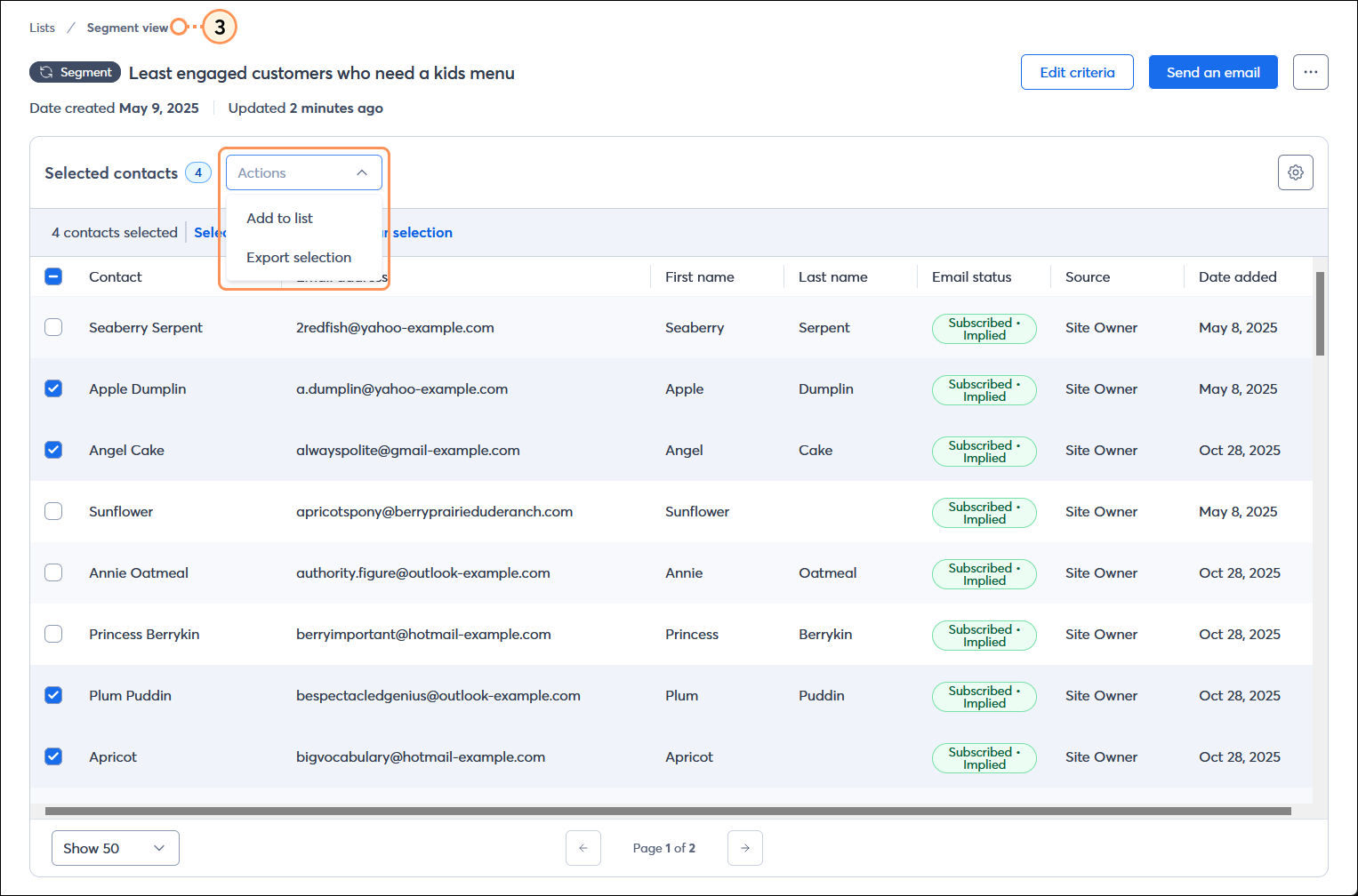The height and width of the screenshot is (896, 1358).
Task: Check the Princess Berrykin checkbox
Action: (53, 634)
